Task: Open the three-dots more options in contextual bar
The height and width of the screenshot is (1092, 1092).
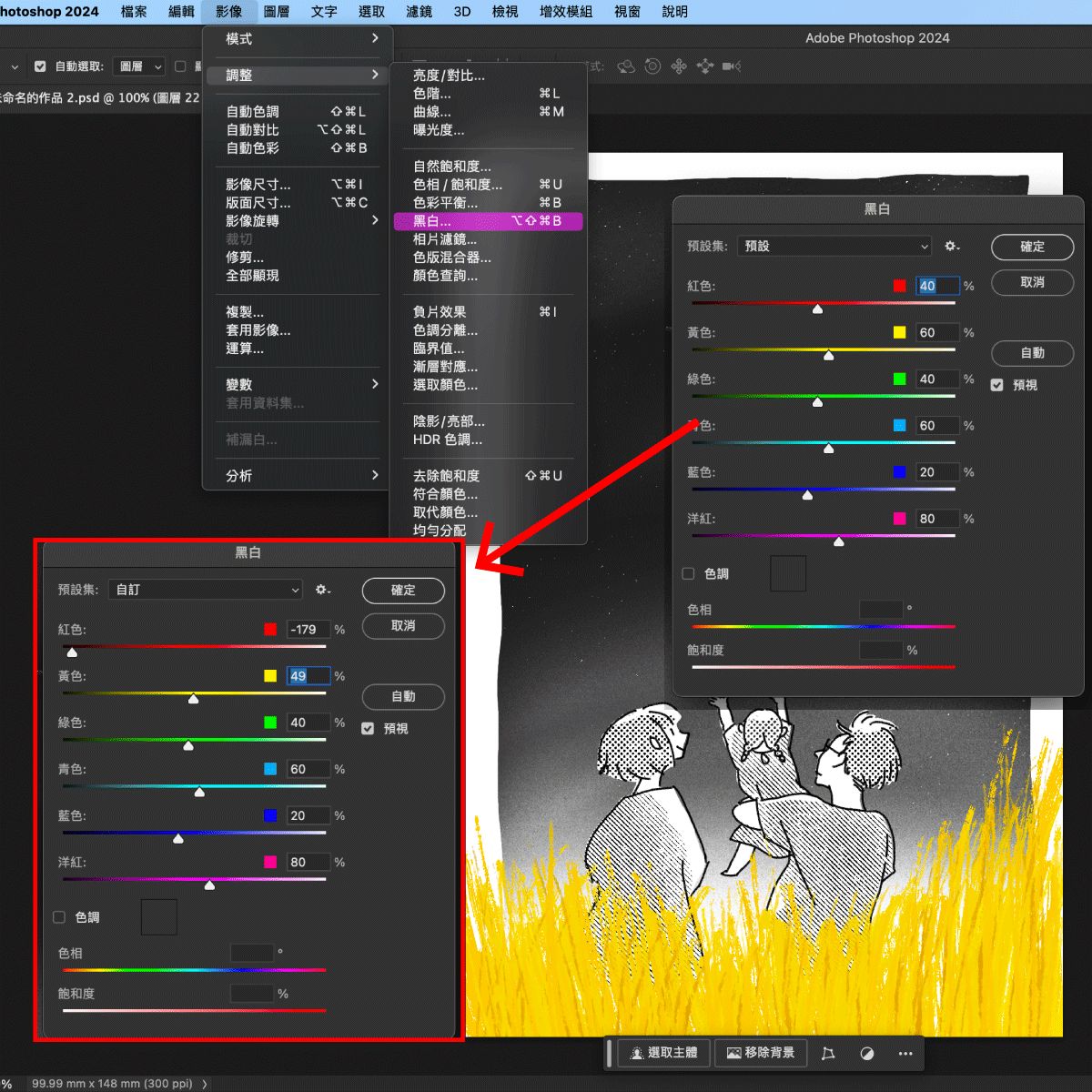Action: pos(905,1053)
